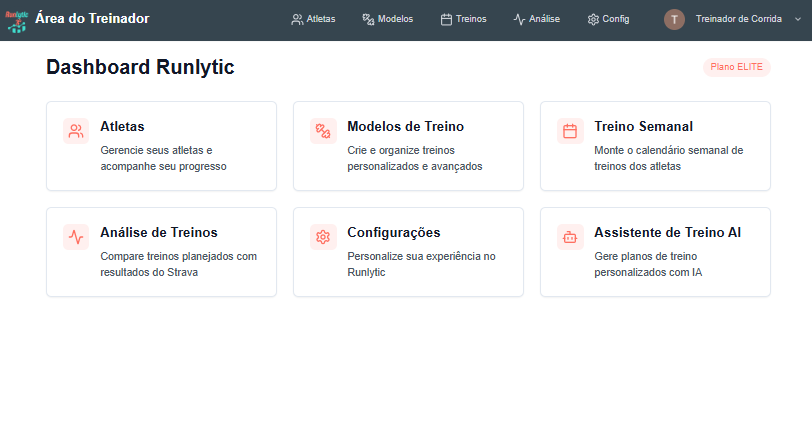Image resolution: width=812 pixels, height=442 pixels.
Task: Open the Assistente de Treino AI card heading
Action: 668,232
